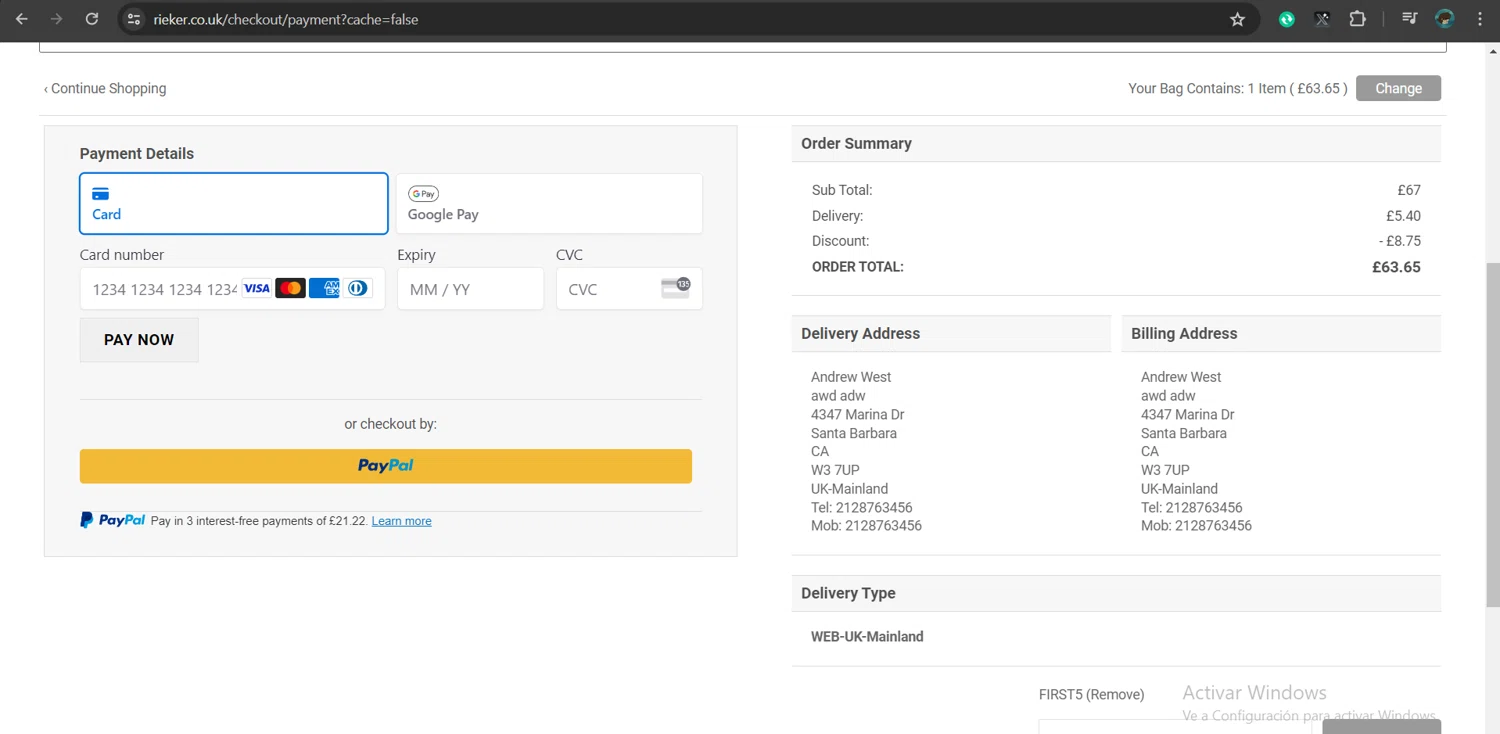Open the X extension icon in toolbar
The width and height of the screenshot is (1500, 734).
click(x=1322, y=19)
